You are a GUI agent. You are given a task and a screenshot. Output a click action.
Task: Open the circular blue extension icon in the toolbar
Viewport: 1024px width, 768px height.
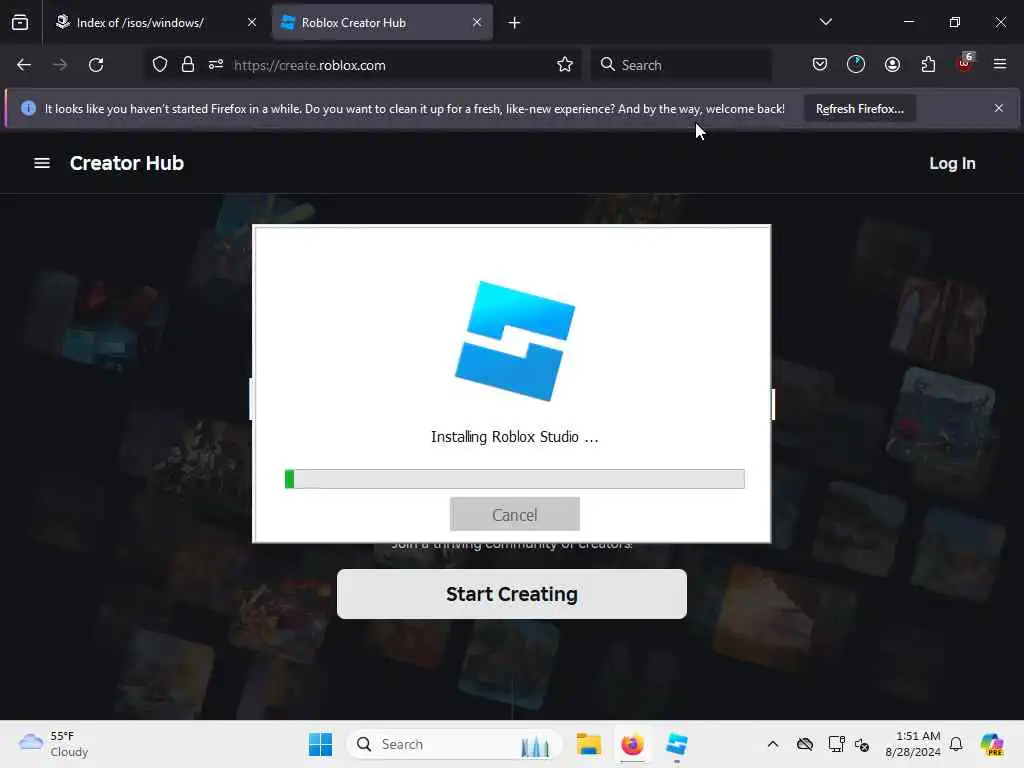(856, 64)
